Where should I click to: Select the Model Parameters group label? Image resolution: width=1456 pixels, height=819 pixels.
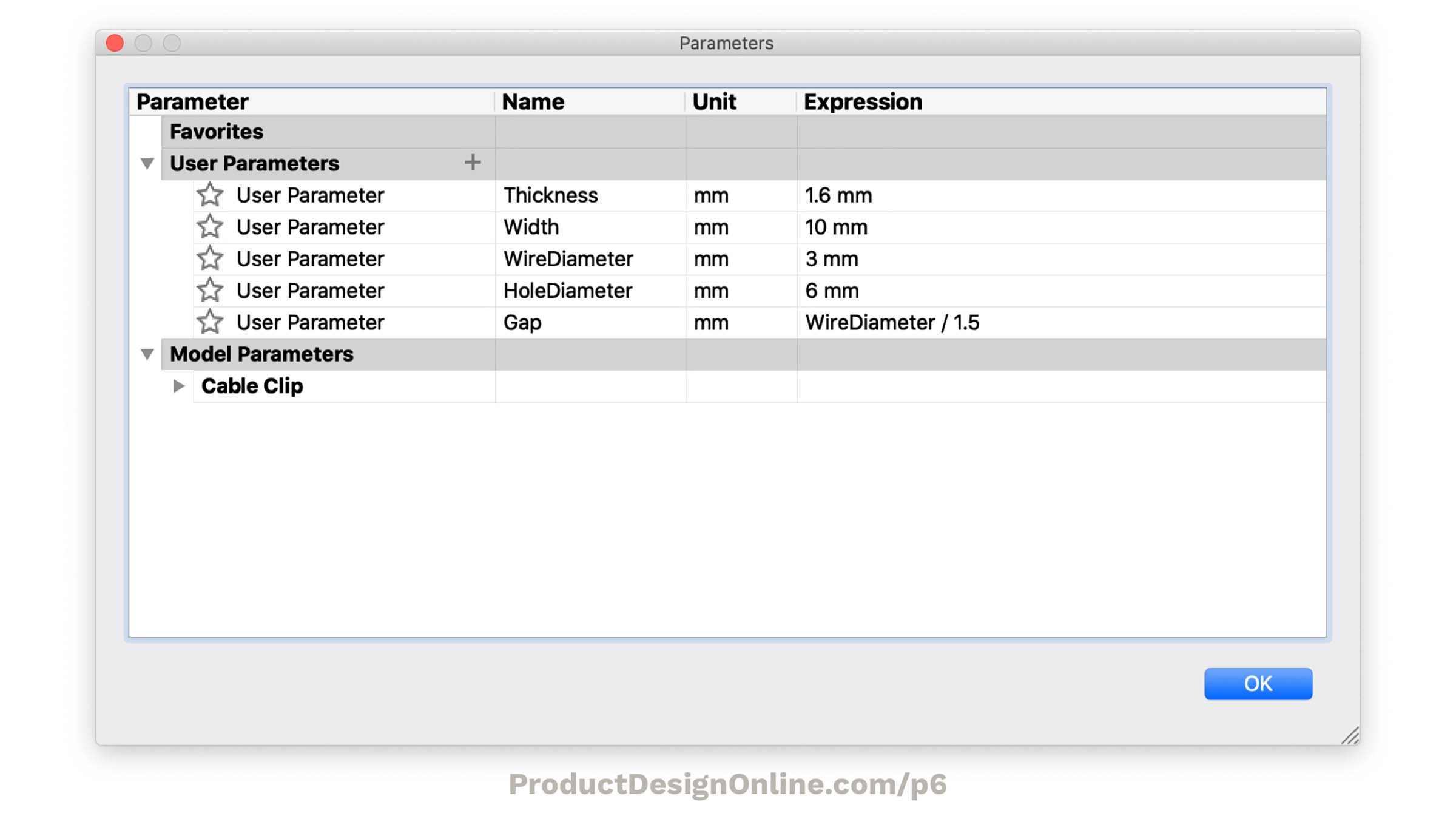(261, 354)
